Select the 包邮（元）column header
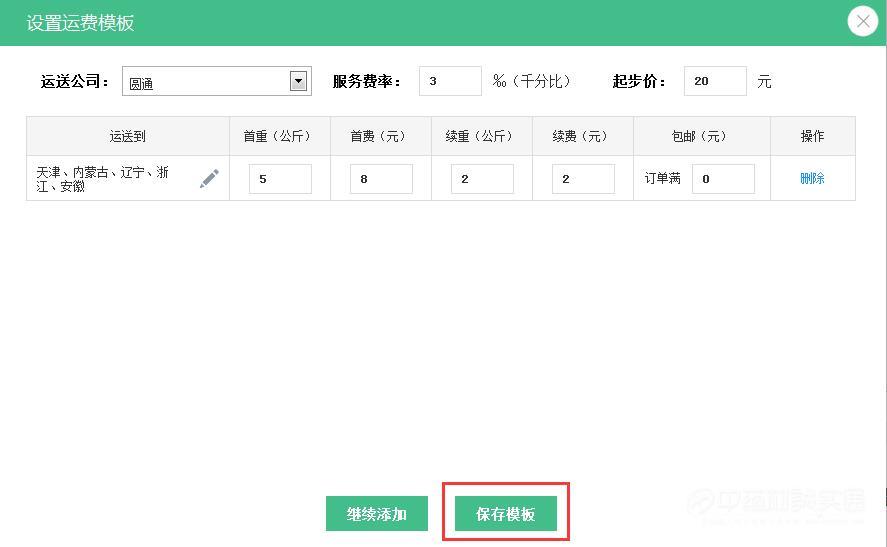Screen dimensions: 887x547 702,136
